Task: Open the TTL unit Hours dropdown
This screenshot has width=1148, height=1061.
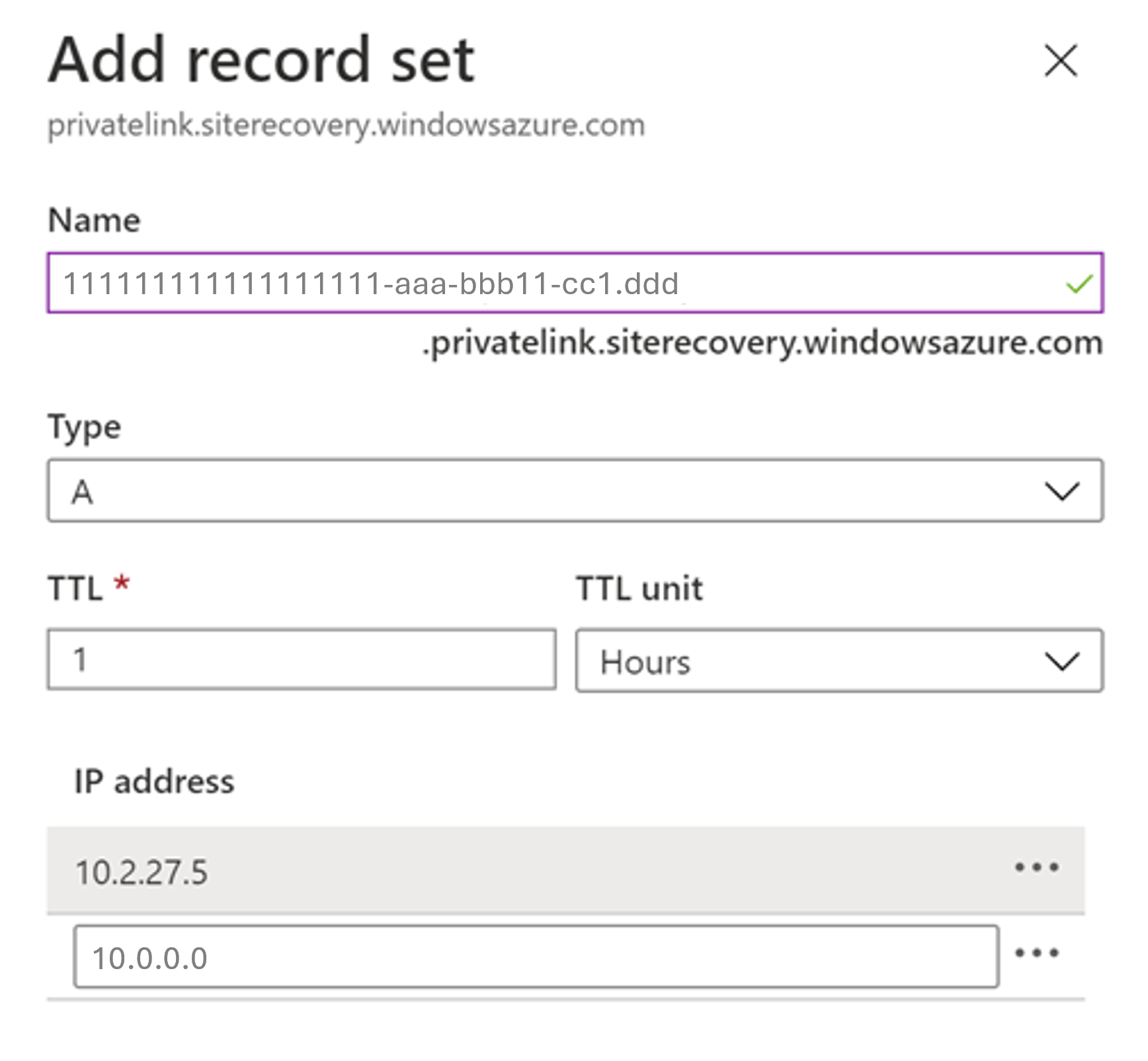Action: (x=839, y=660)
